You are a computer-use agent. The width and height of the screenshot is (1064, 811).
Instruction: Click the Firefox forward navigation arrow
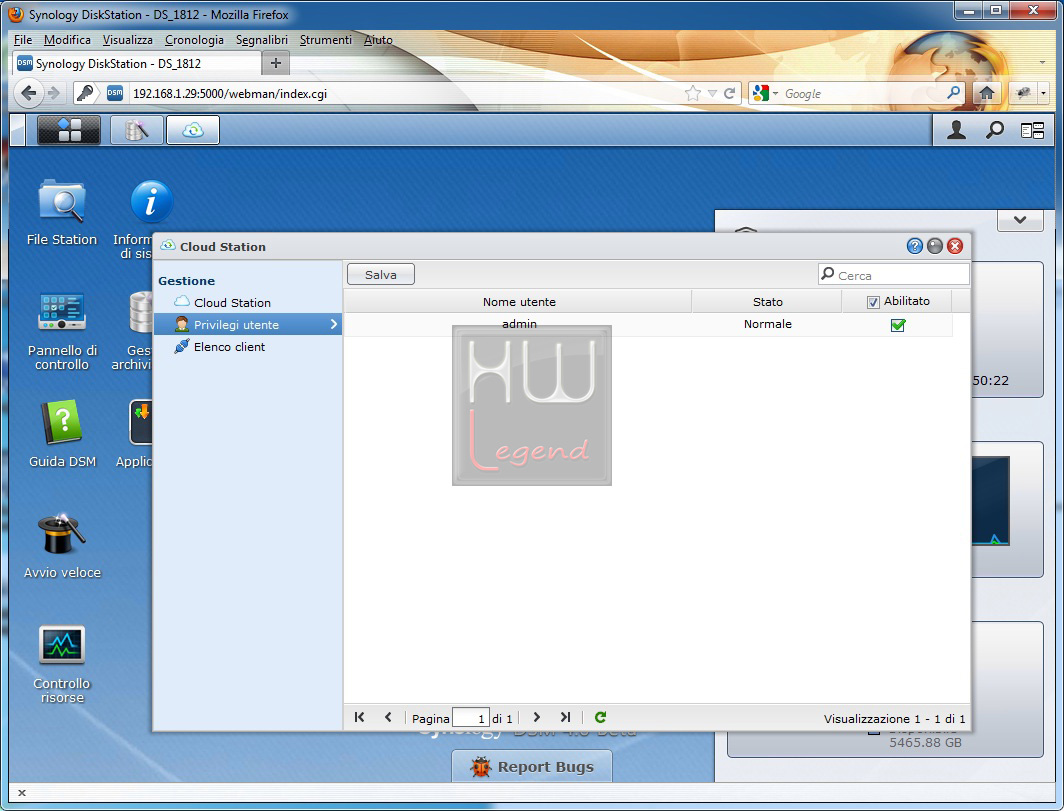pyautogui.click(x=54, y=93)
